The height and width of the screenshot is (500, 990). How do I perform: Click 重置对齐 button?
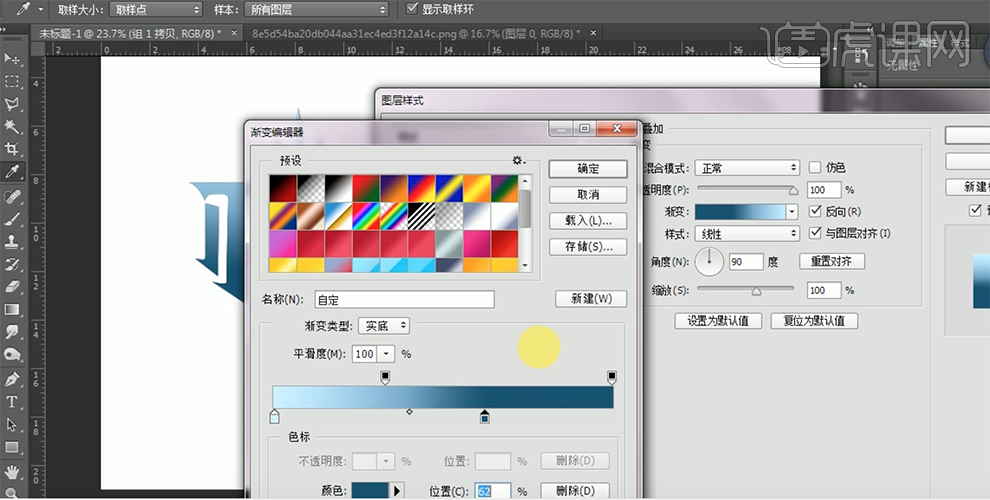(832, 261)
